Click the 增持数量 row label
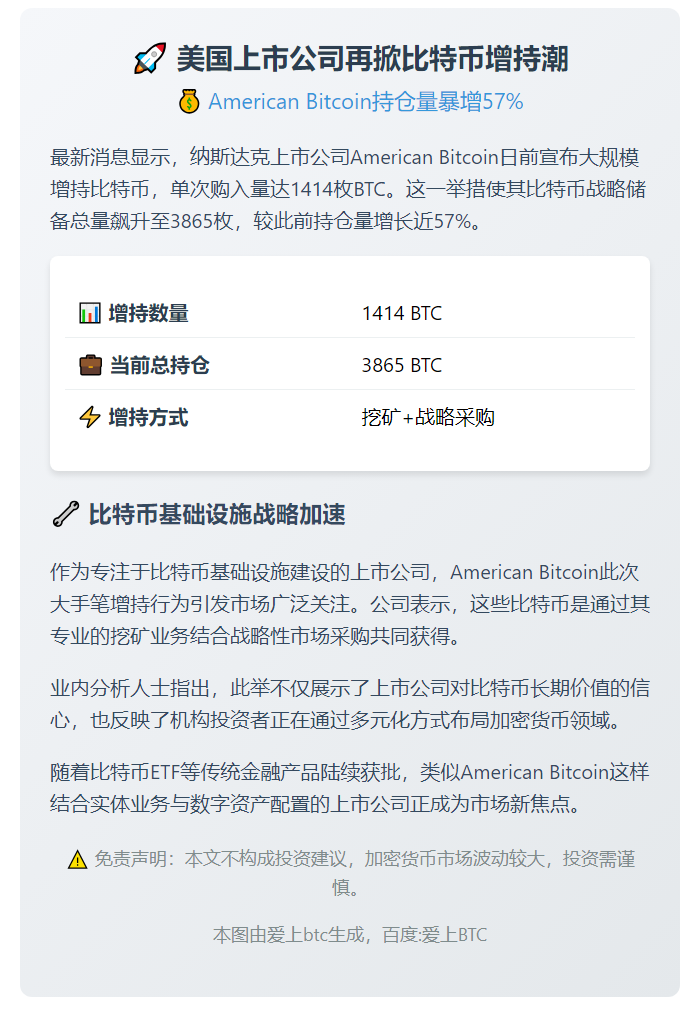The height and width of the screenshot is (1028, 700). (148, 313)
